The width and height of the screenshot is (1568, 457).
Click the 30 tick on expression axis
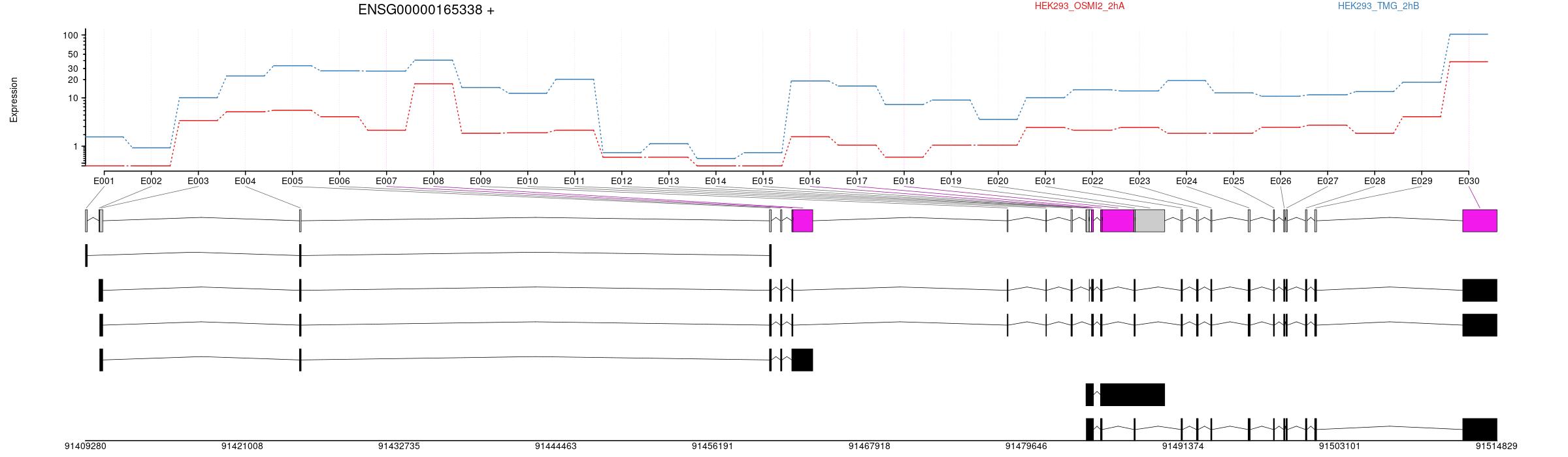pos(73,69)
